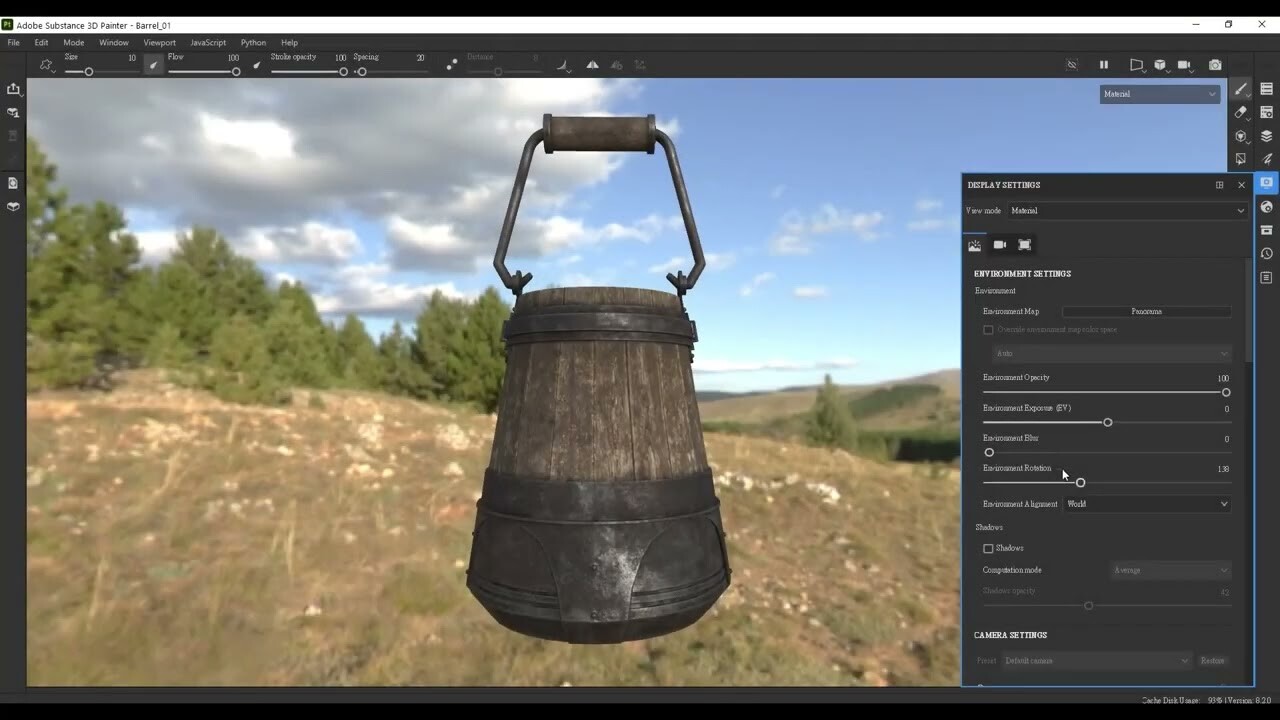1280x720 pixels.
Task: Click the Panorama environment map button
Action: (x=1147, y=311)
